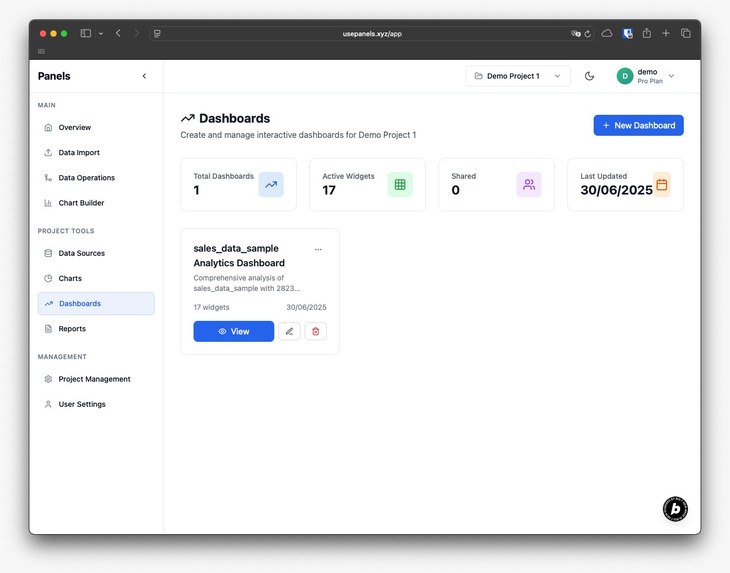
Task: Open the browser sidebar dropdown arrow
Action: click(x=101, y=34)
